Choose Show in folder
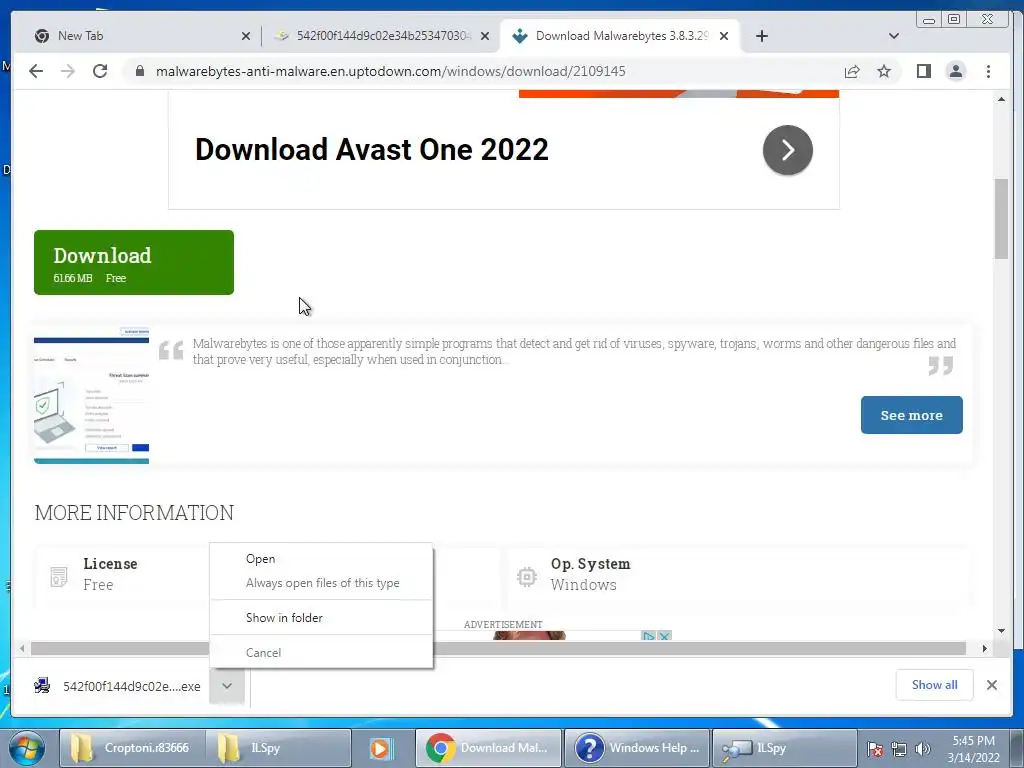Viewport: 1024px width, 768px height. [321, 618]
